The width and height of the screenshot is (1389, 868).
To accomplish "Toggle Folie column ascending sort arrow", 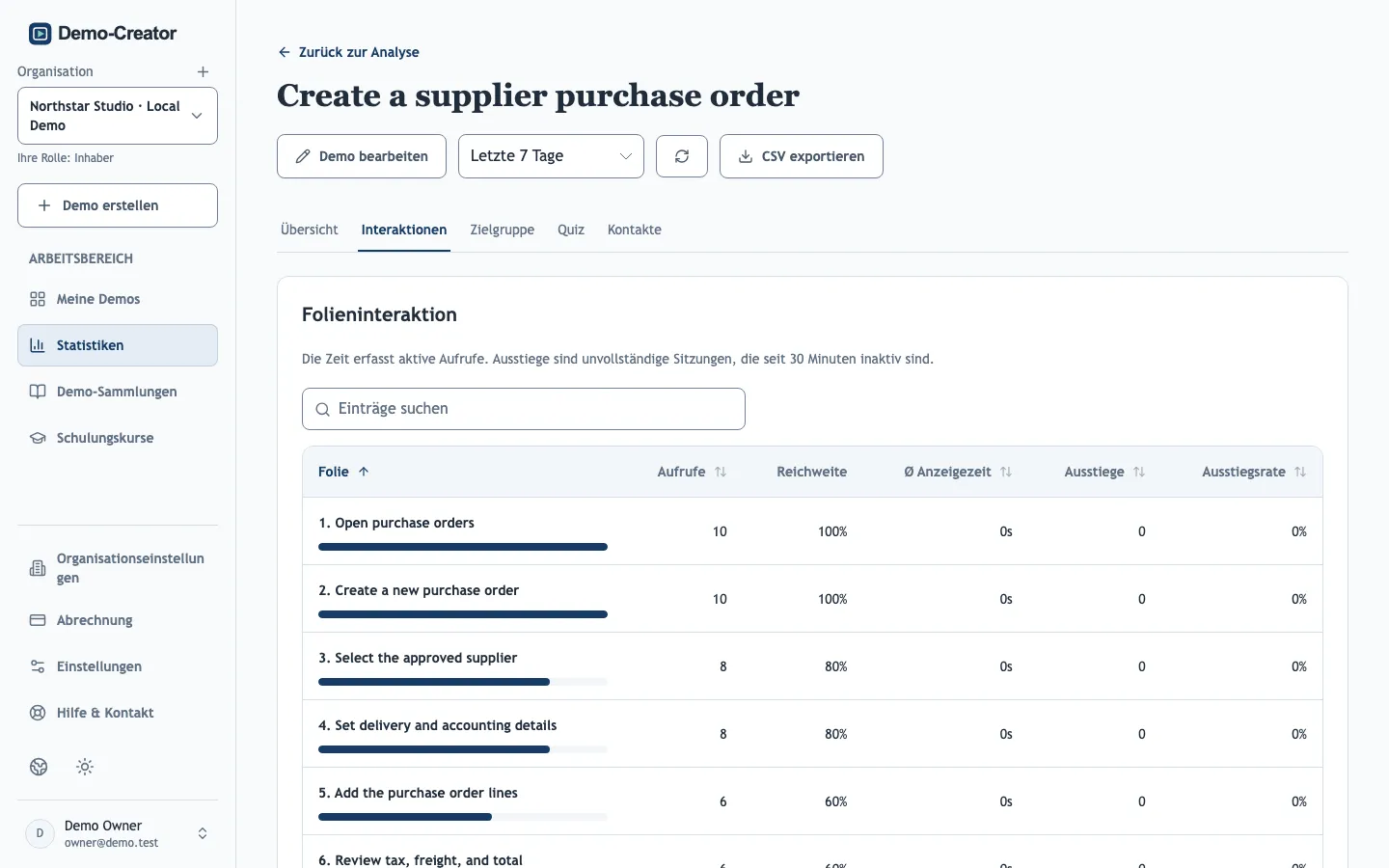I will 364,472.
